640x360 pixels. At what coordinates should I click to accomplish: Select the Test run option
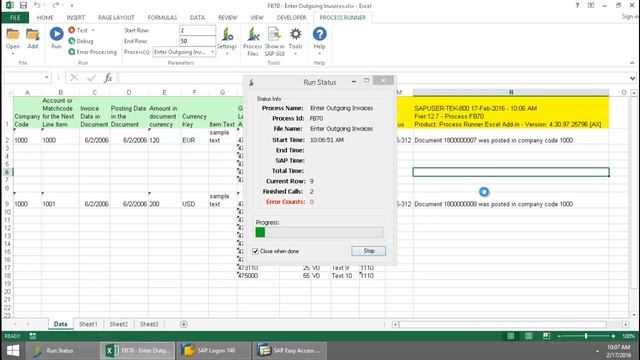point(79,30)
